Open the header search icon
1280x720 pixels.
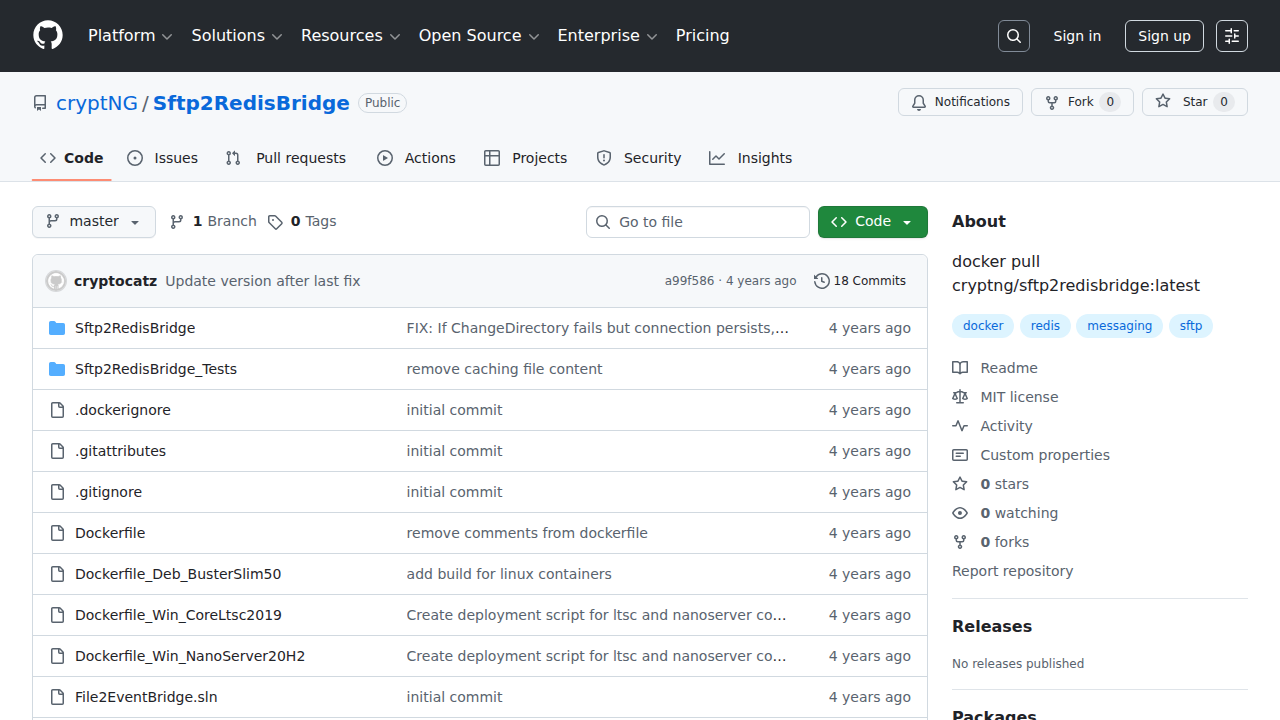1013,35
